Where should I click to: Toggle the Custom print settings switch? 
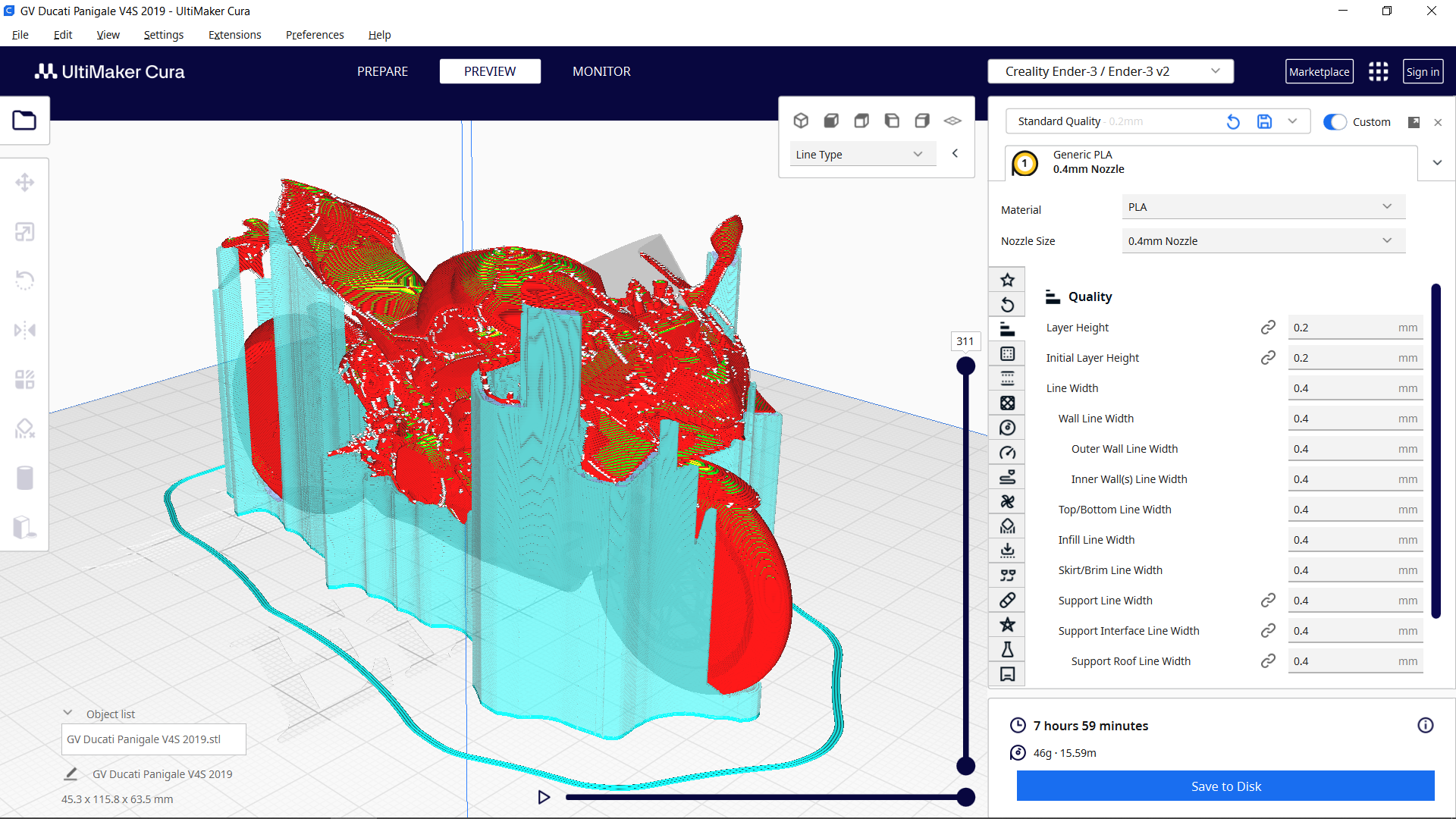click(x=1334, y=121)
